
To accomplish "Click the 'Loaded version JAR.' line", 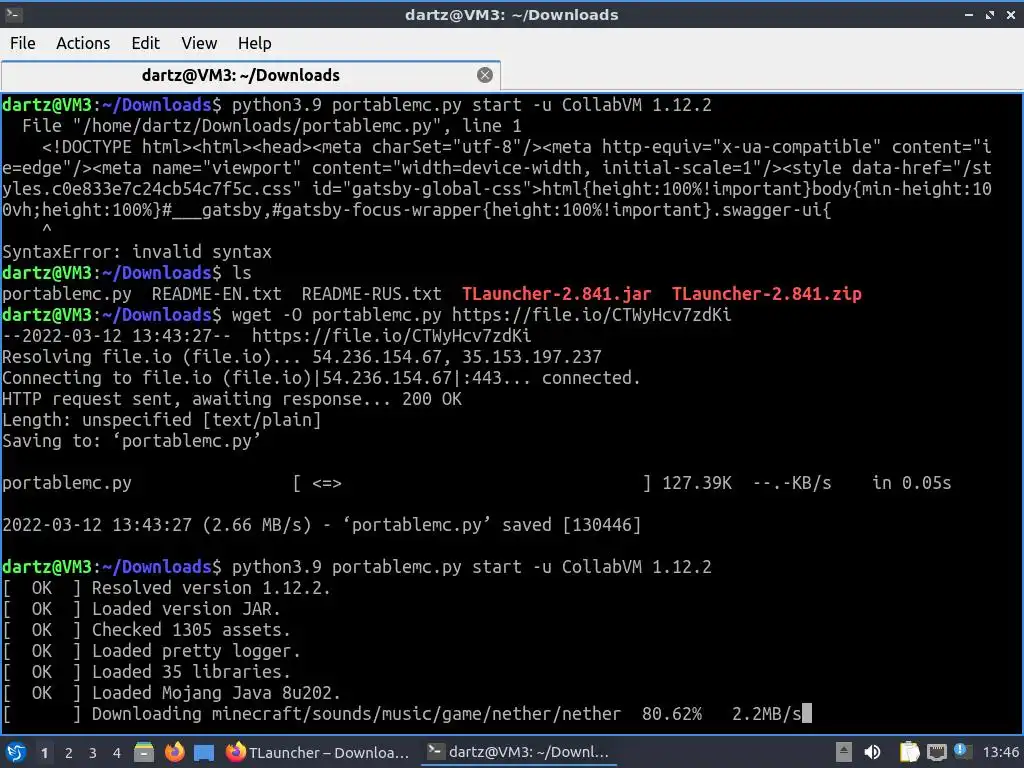I will [x=186, y=609].
